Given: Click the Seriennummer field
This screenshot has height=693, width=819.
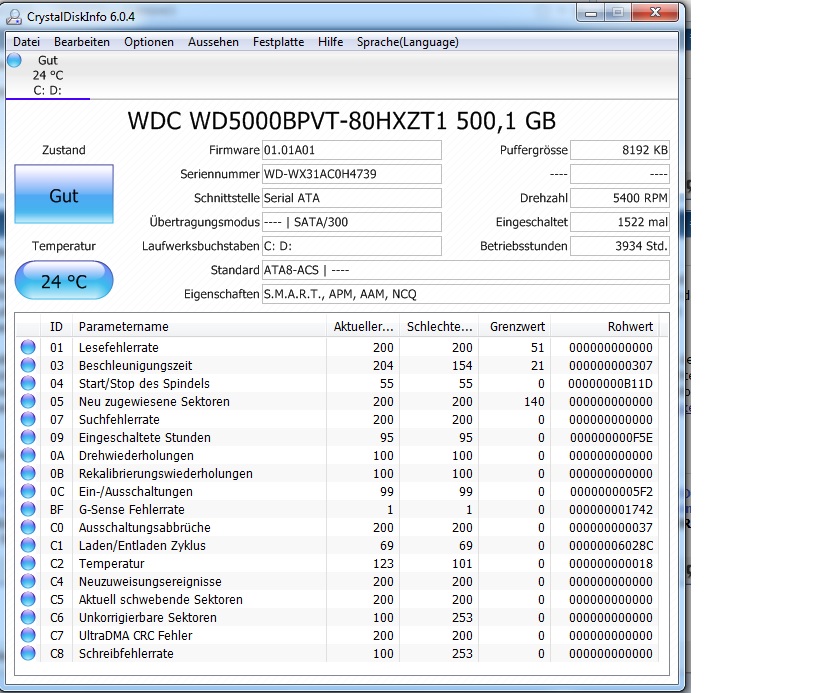Looking at the screenshot, I should (352, 174).
